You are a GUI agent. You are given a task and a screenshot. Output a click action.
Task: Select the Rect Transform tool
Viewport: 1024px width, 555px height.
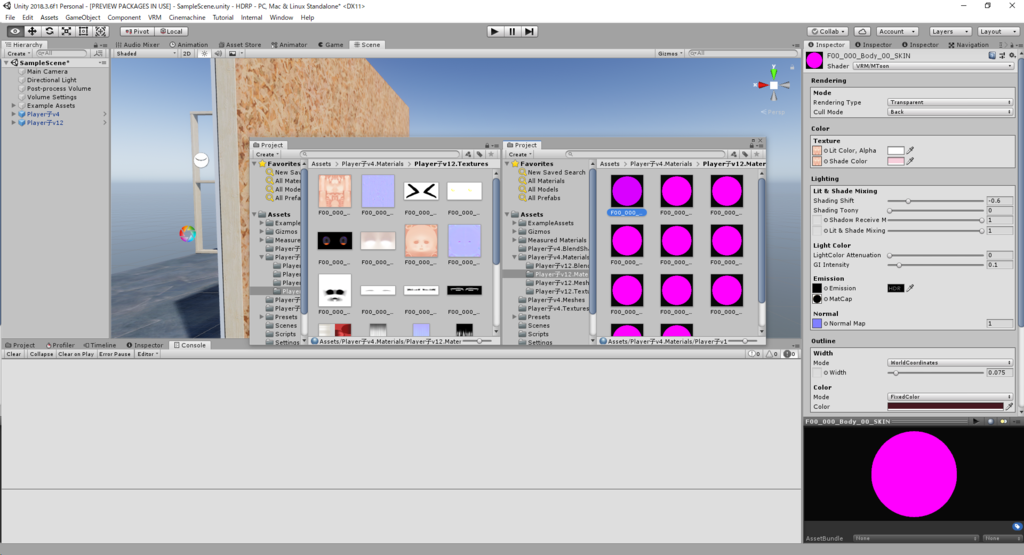click(x=83, y=31)
